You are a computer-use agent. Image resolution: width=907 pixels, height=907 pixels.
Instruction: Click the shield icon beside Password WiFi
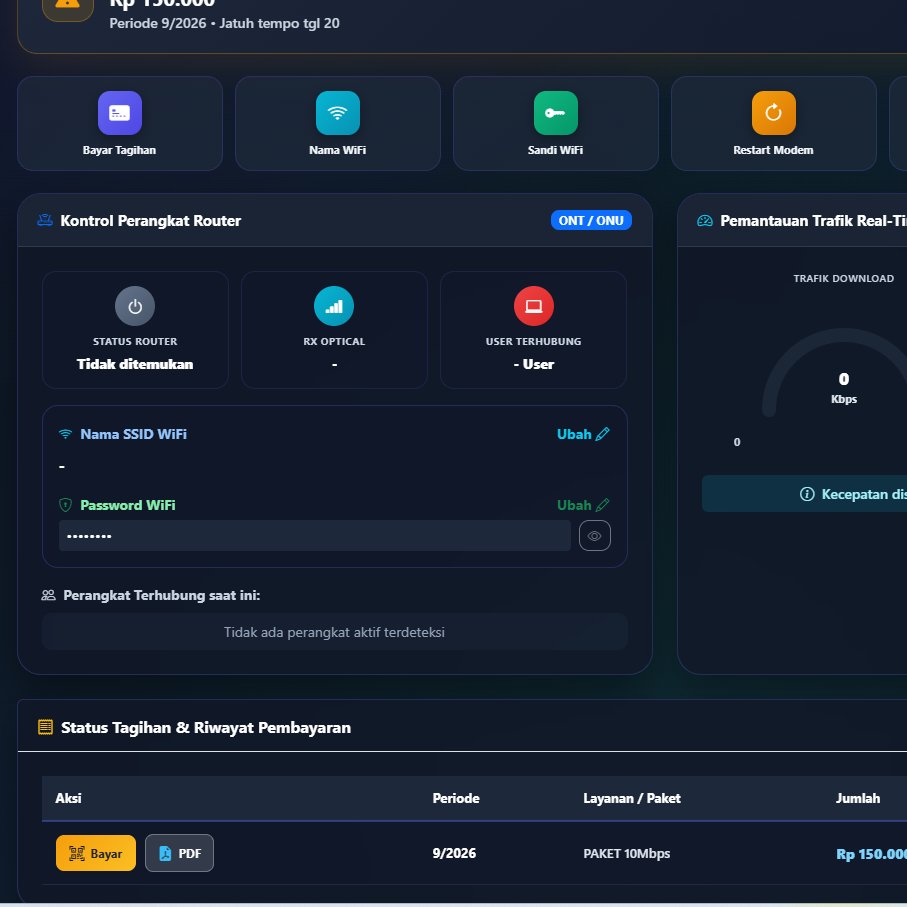pos(65,505)
